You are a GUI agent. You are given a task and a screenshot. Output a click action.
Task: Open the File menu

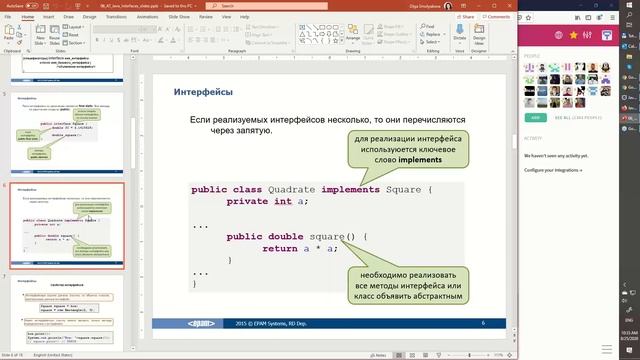click(x=8, y=17)
